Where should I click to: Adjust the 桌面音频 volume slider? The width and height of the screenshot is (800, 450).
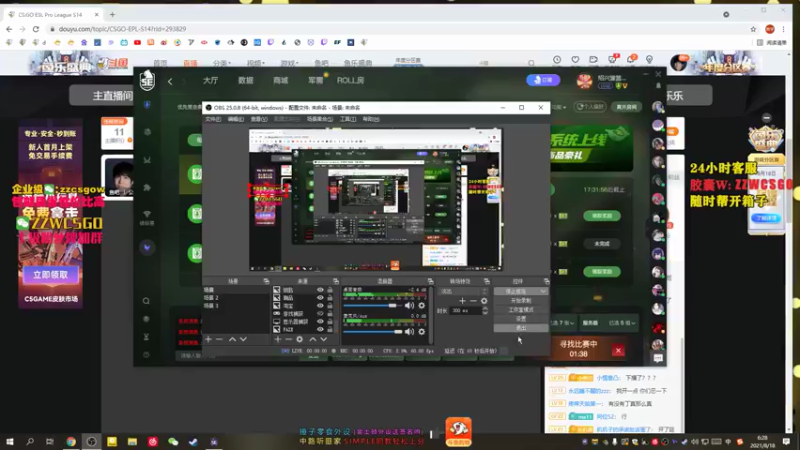coord(373,306)
